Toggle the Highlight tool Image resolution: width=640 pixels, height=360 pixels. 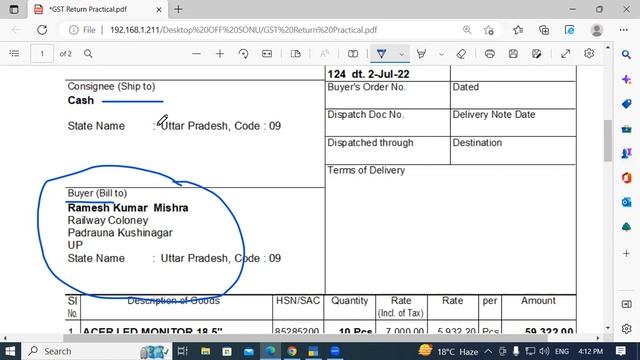pyautogui.click(x=421, y=53)
